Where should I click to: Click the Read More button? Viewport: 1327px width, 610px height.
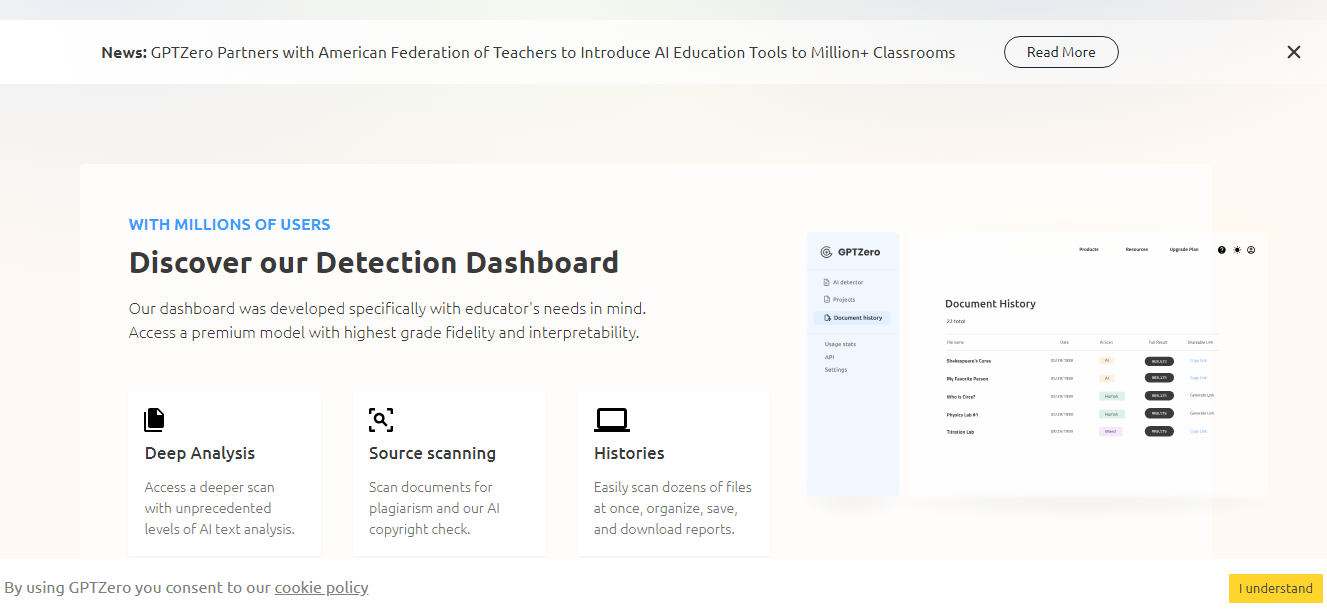[1061, 52]
